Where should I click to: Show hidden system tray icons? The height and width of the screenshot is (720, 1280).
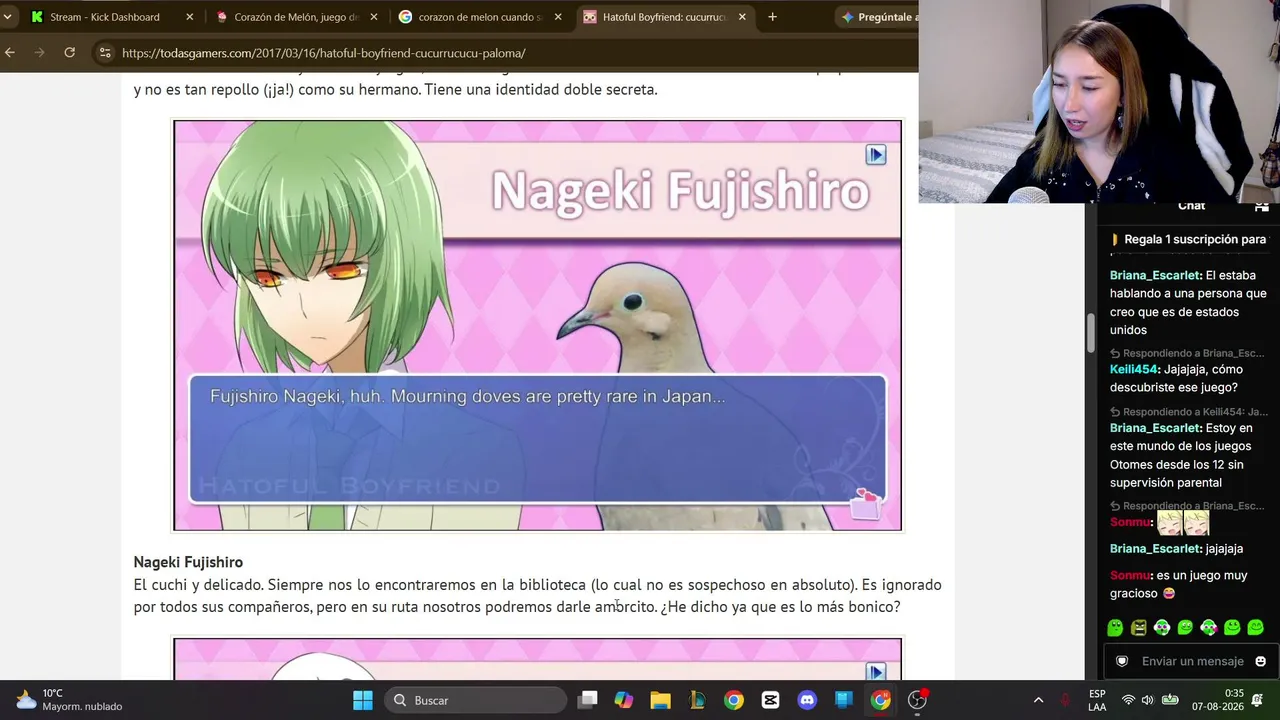click(1038, 700)
